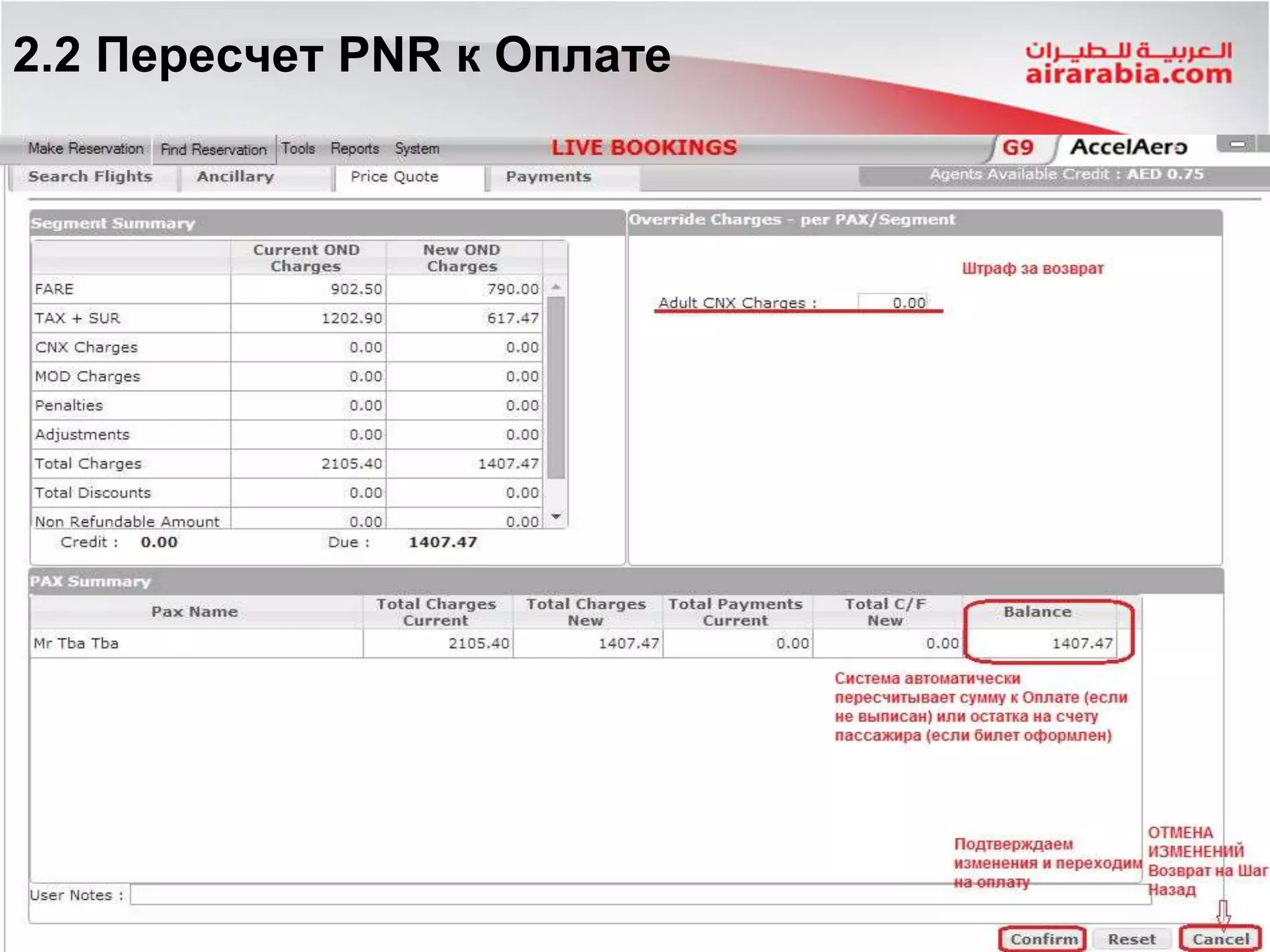The height and width of the screenshot is (952, 1270).
Task: Click the G9 carrier tab
Action: 1018,148
